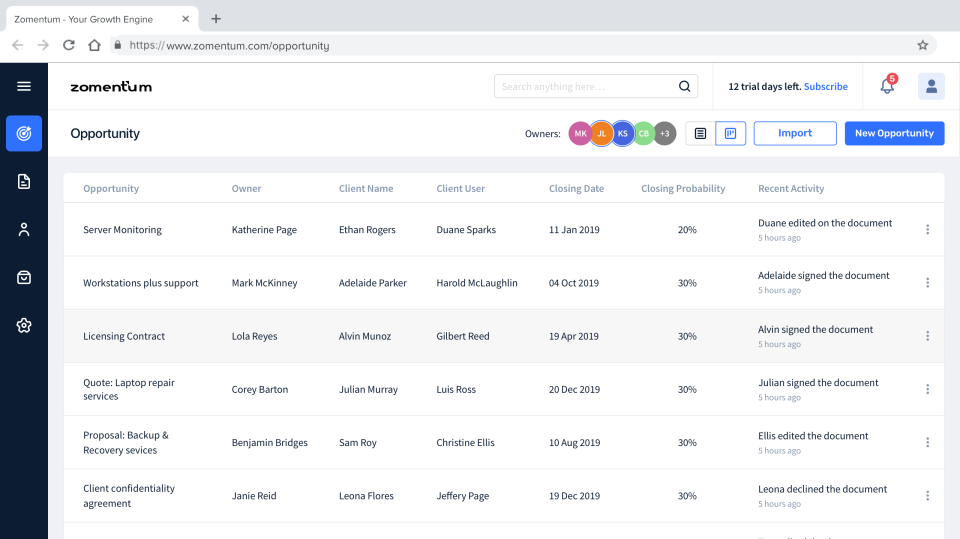Open row options for Server Monitoring
The width and height of the screenshot is (960, 539).
(x=927, y=230)
